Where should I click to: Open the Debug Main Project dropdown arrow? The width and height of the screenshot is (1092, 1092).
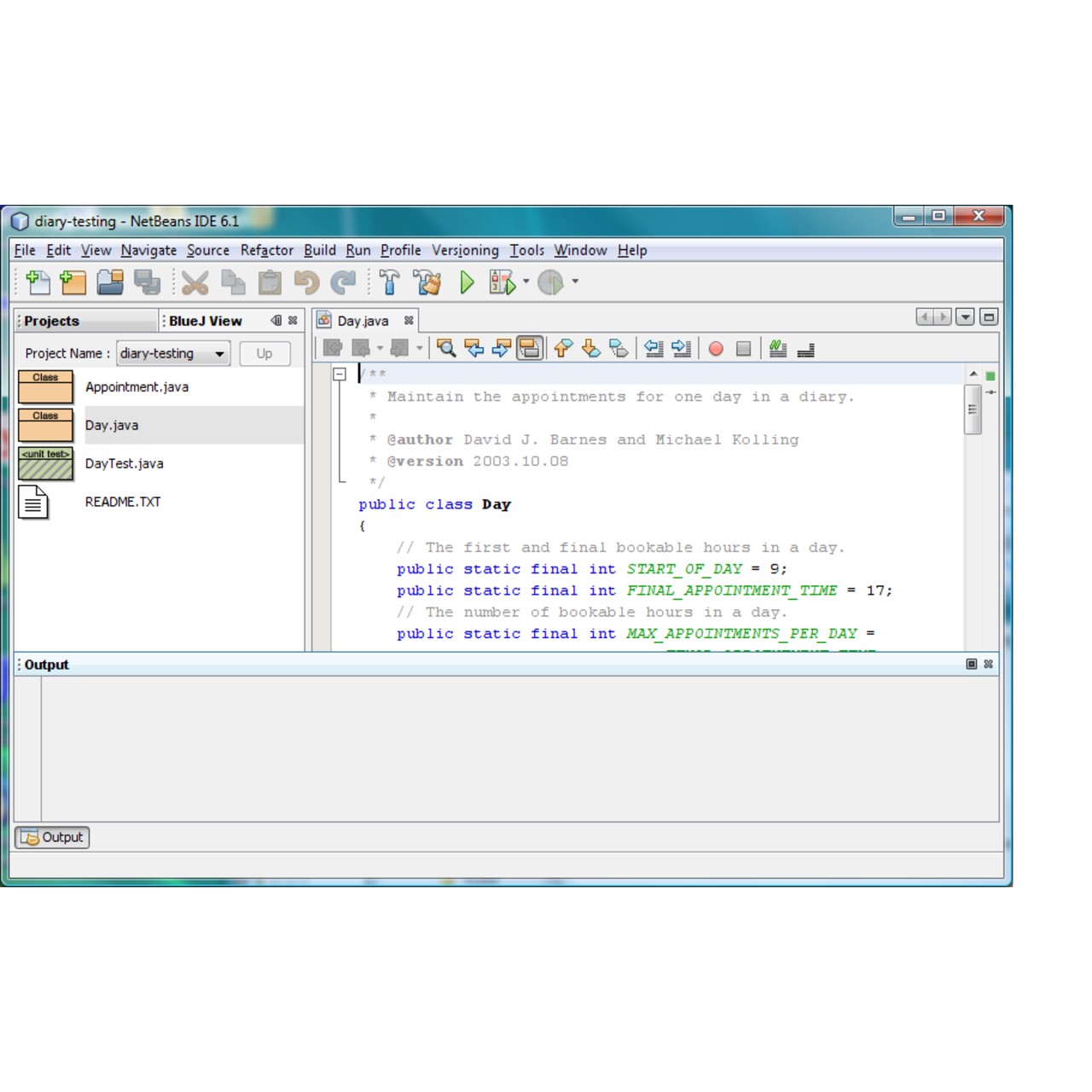(x=526, y=282)
